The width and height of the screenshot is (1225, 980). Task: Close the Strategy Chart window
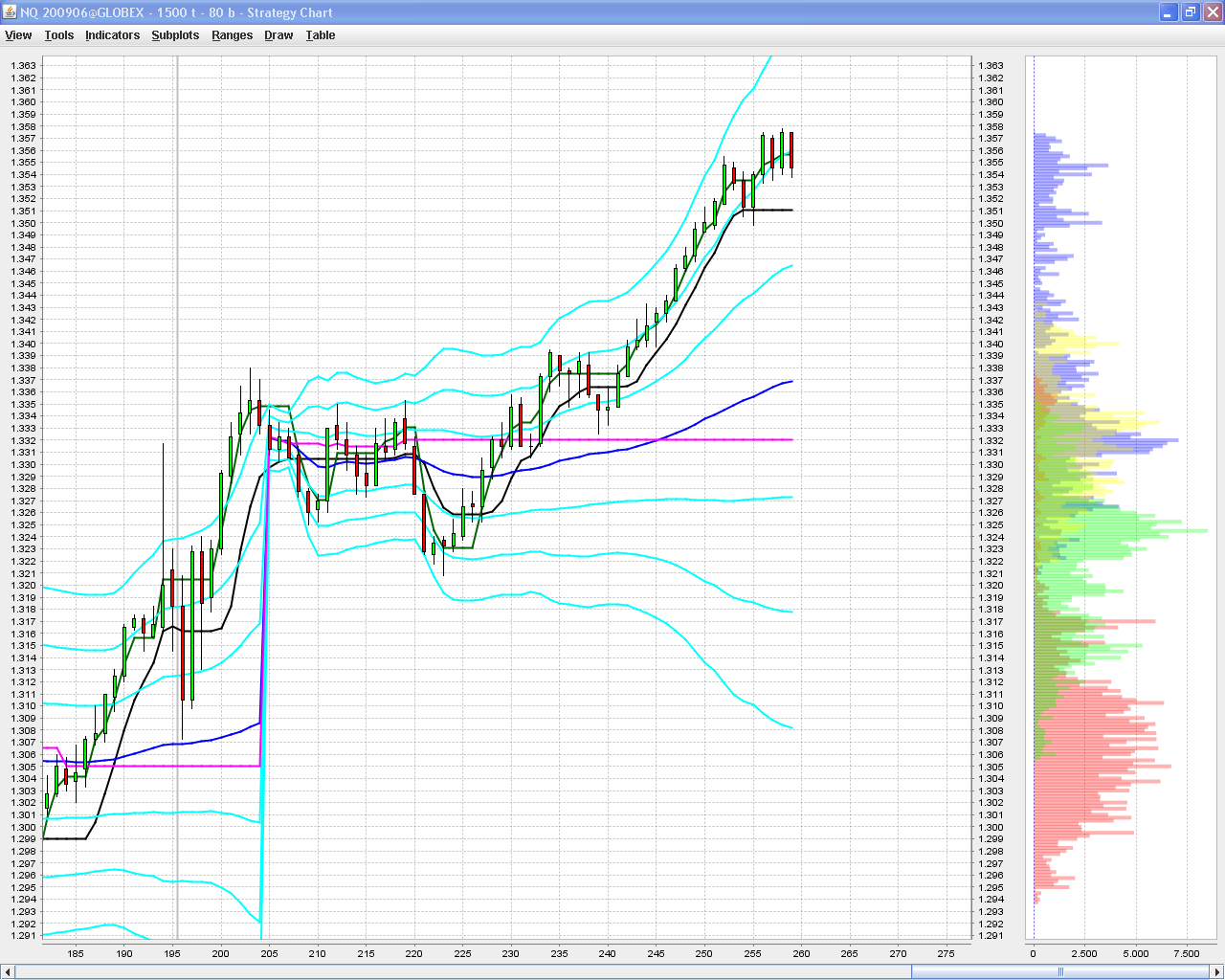pos(1212,12)
